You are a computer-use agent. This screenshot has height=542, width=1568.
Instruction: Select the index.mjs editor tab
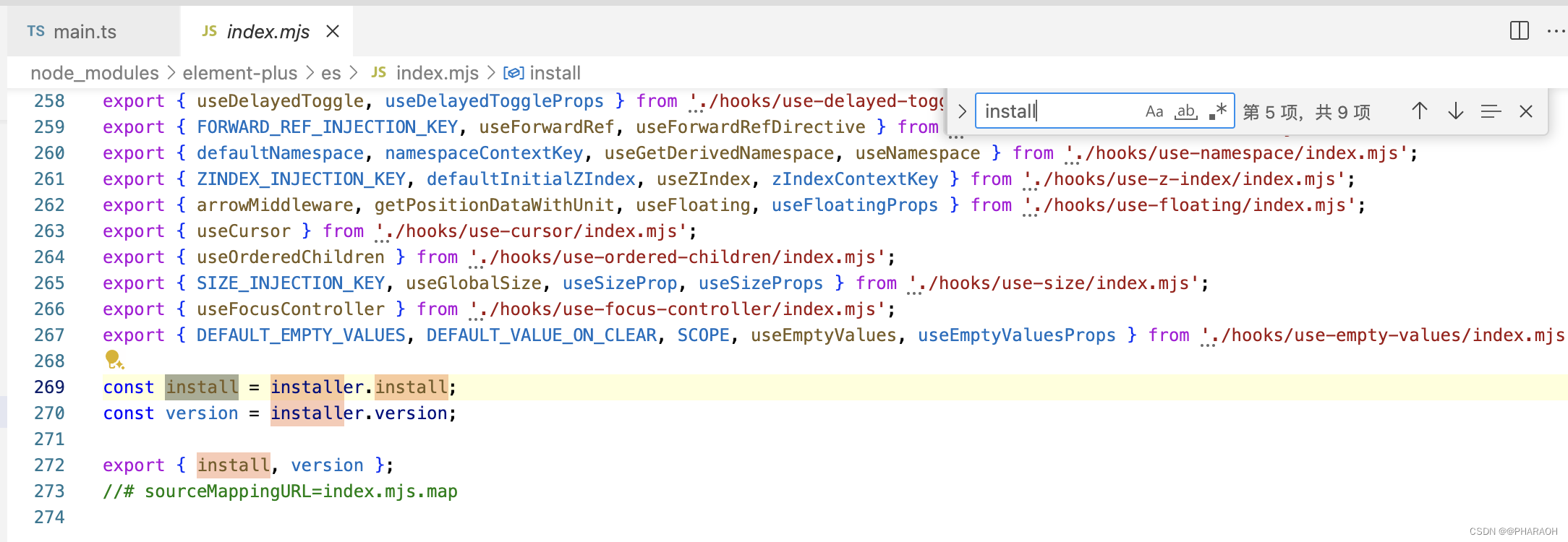click(x=268, y=32)
